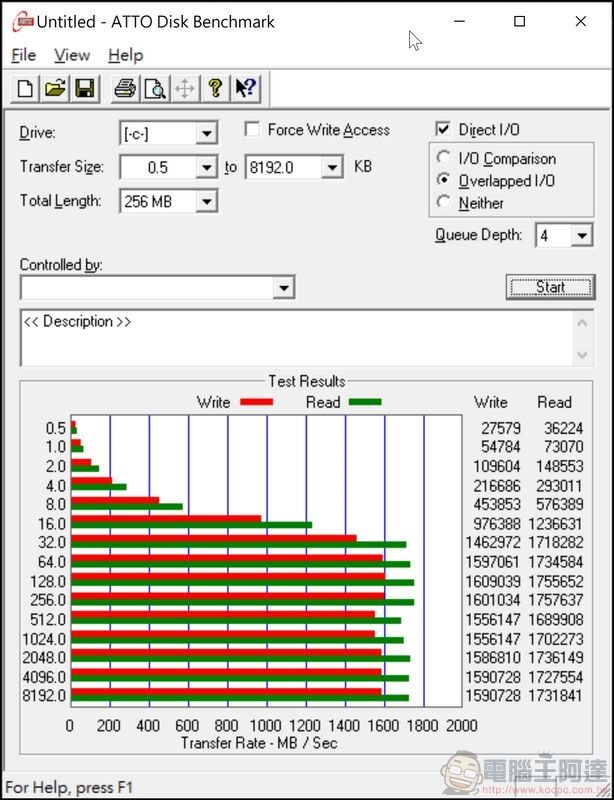Enable Force Write Access checkbox
This screenshot has width=614, height=800.
click(x=252, y=130)
